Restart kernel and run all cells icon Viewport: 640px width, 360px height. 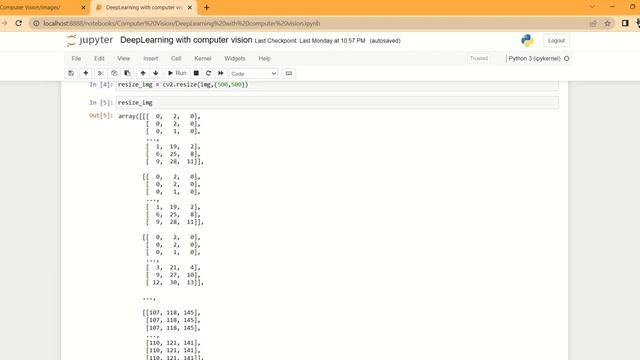pyautogui.click(x=221, y=73)
